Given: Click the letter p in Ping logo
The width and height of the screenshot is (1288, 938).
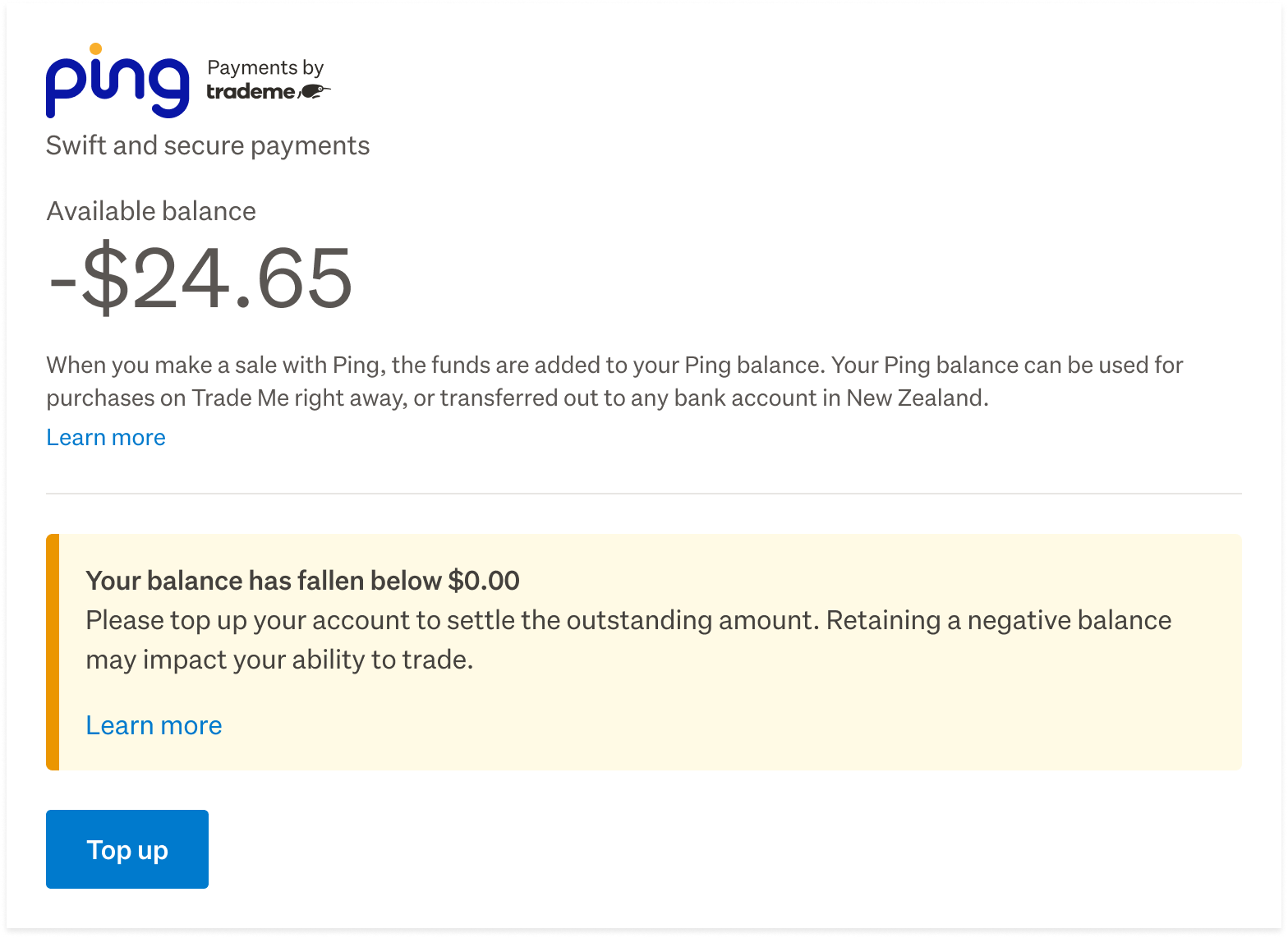Looking at the screenshot, I should point(66,88).
